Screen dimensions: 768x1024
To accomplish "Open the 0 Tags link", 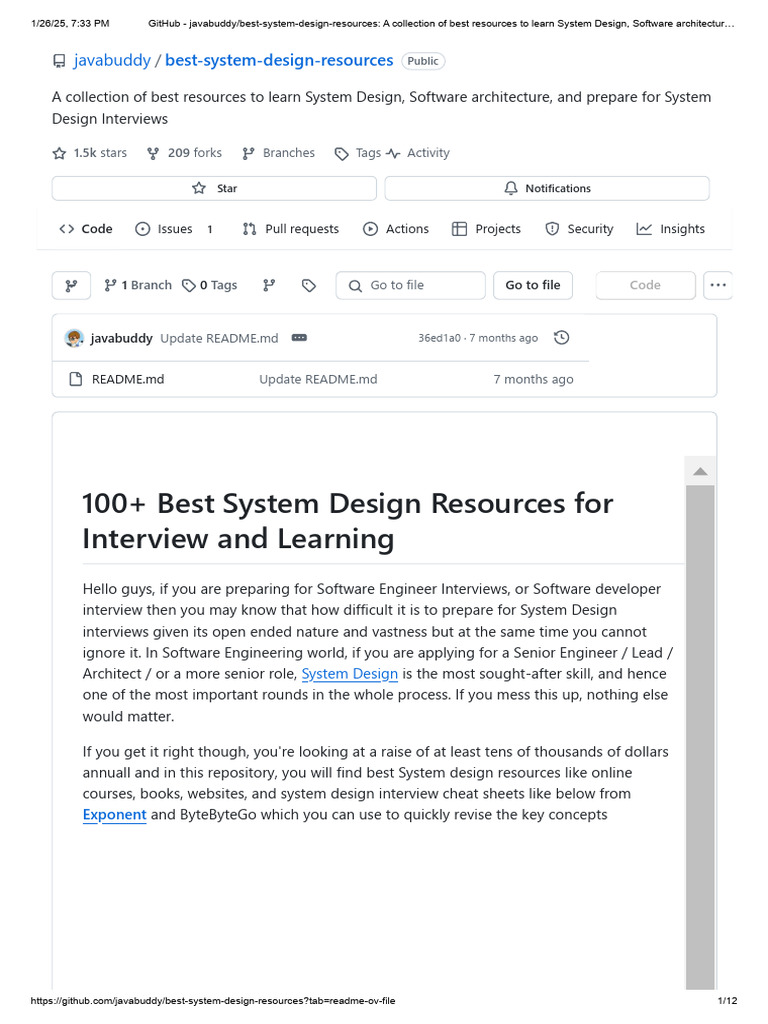I will (210, 285).
